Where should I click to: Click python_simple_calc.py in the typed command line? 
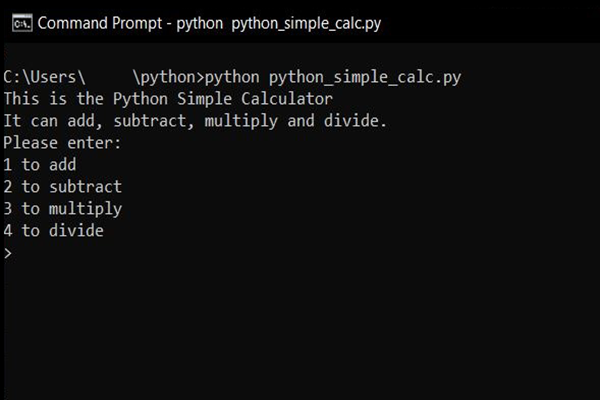pyautogui.click(x=365, y=78)
